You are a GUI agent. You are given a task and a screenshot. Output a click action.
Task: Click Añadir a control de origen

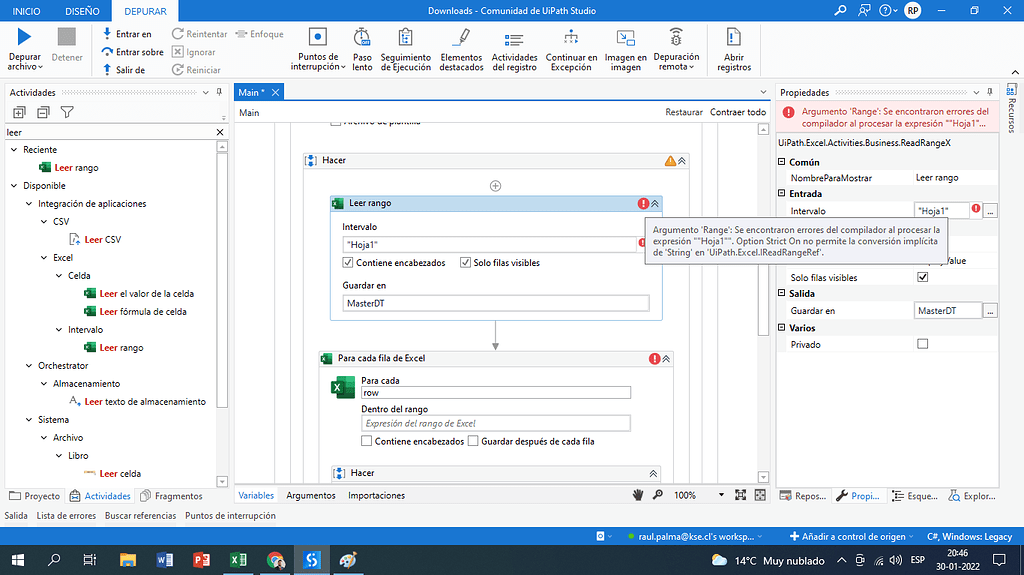coord(852,536)
